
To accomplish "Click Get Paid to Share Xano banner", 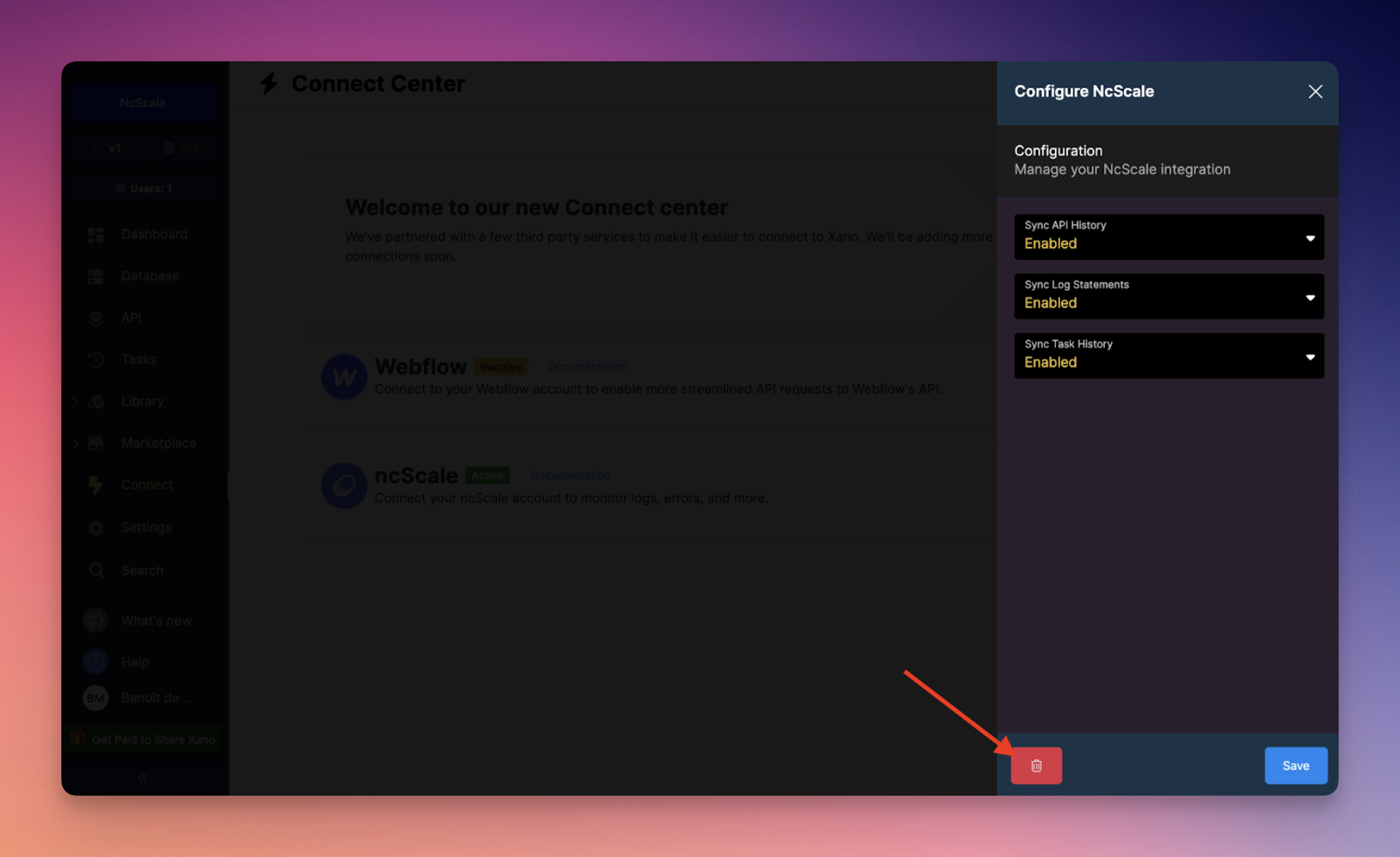I will [143, 739].
